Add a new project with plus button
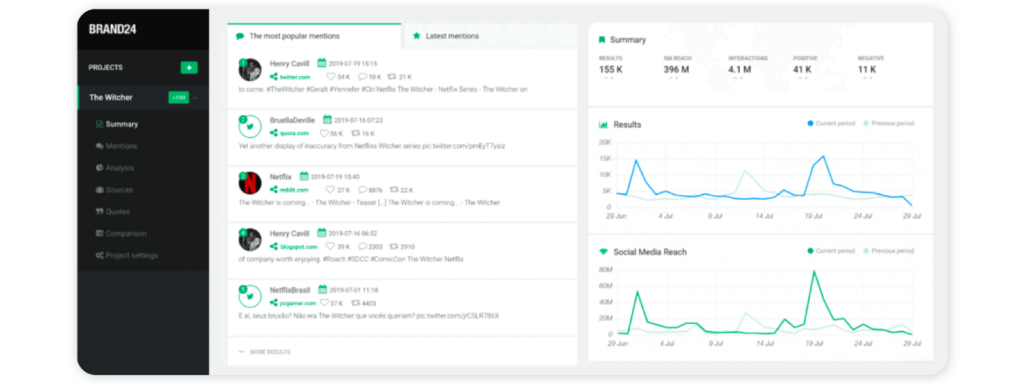 click(189, 67)
